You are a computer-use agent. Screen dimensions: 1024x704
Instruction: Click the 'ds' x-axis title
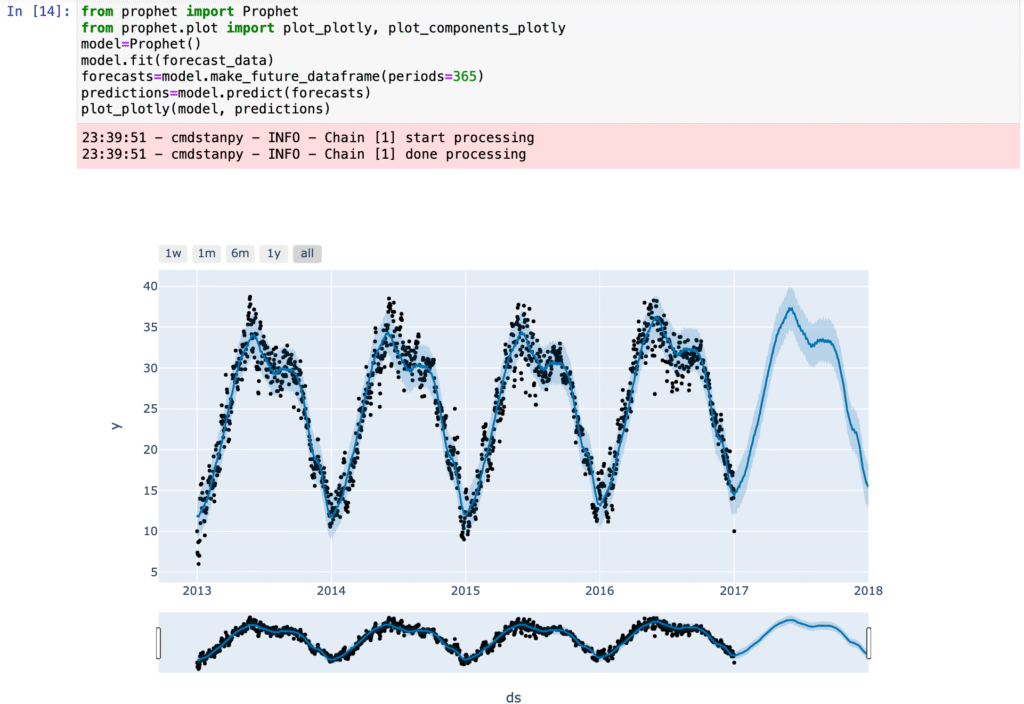[x=513, y=697]
